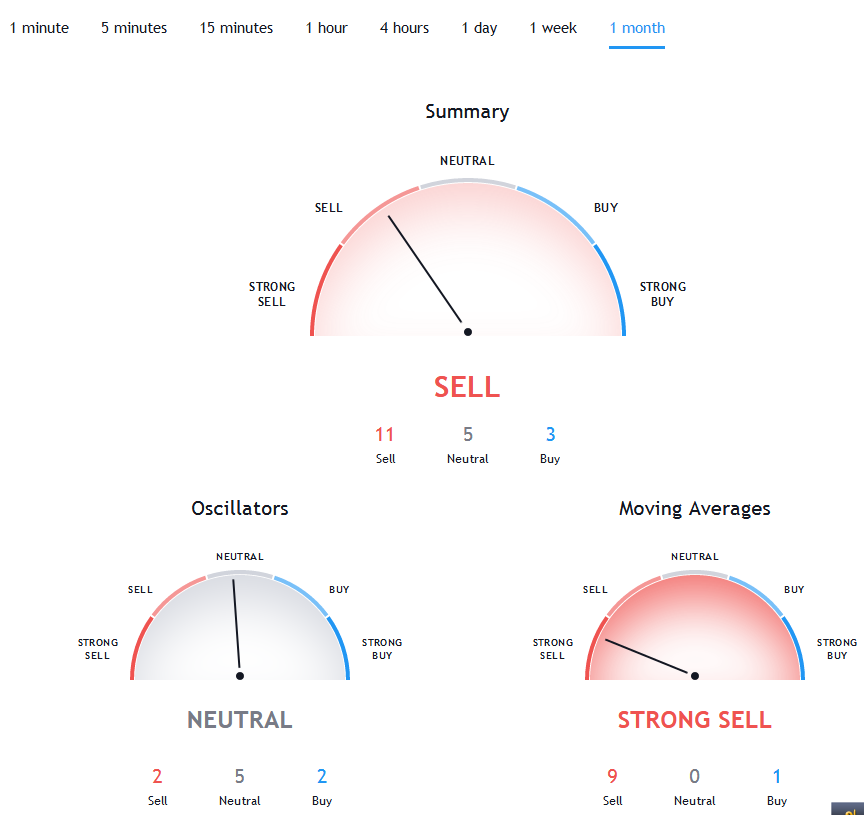Click the Moving Averages sell count 9
The width and height of the screenshot is (864, 815).
tap(612, 776)
